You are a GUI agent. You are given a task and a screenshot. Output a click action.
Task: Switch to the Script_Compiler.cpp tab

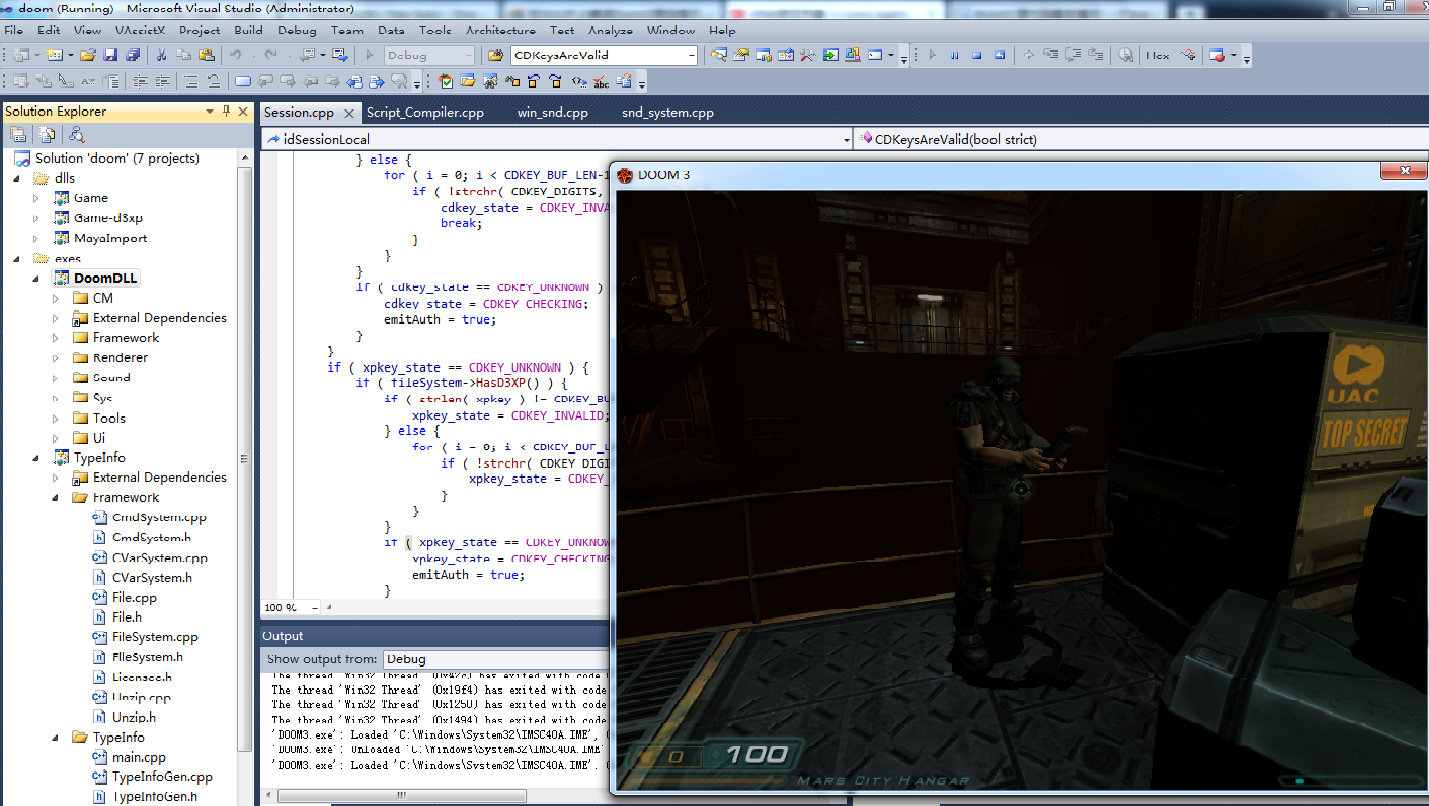(x=425, y=113)
